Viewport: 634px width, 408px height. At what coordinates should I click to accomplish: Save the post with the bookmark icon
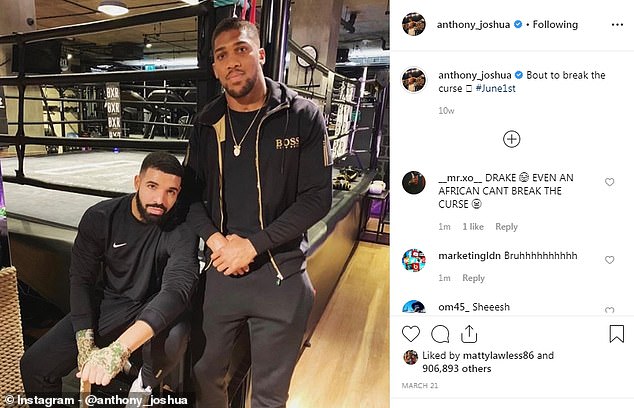617,334
